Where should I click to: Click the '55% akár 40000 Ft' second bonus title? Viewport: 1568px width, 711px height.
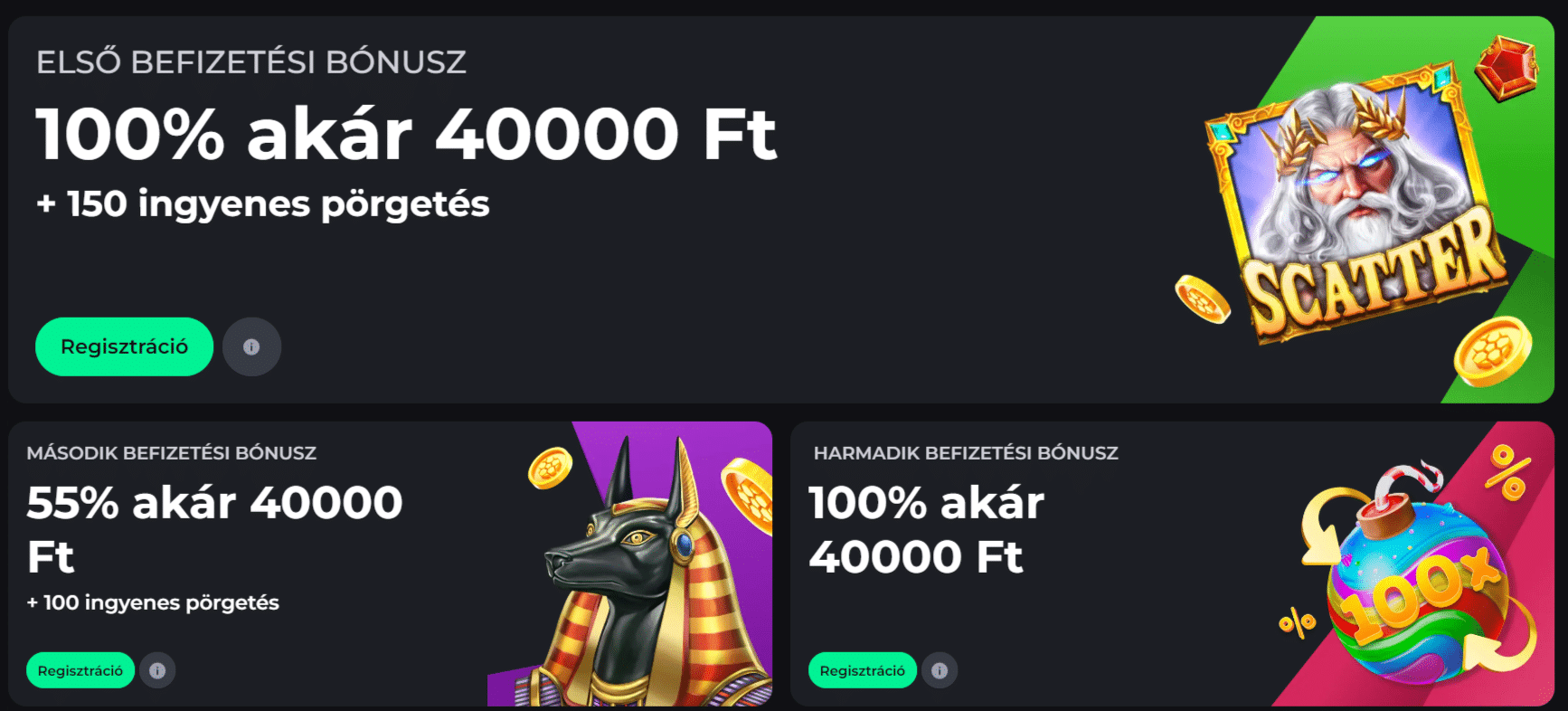pos(214,529)
